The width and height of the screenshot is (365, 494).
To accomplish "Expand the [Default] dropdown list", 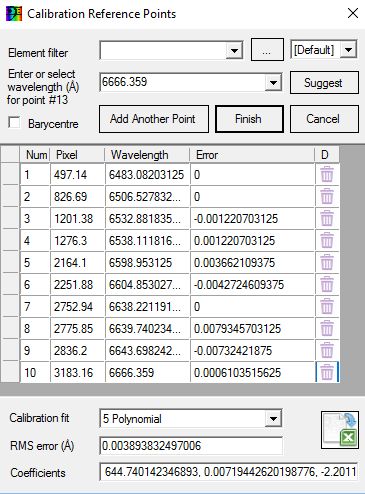I will [x=349, y=50].
